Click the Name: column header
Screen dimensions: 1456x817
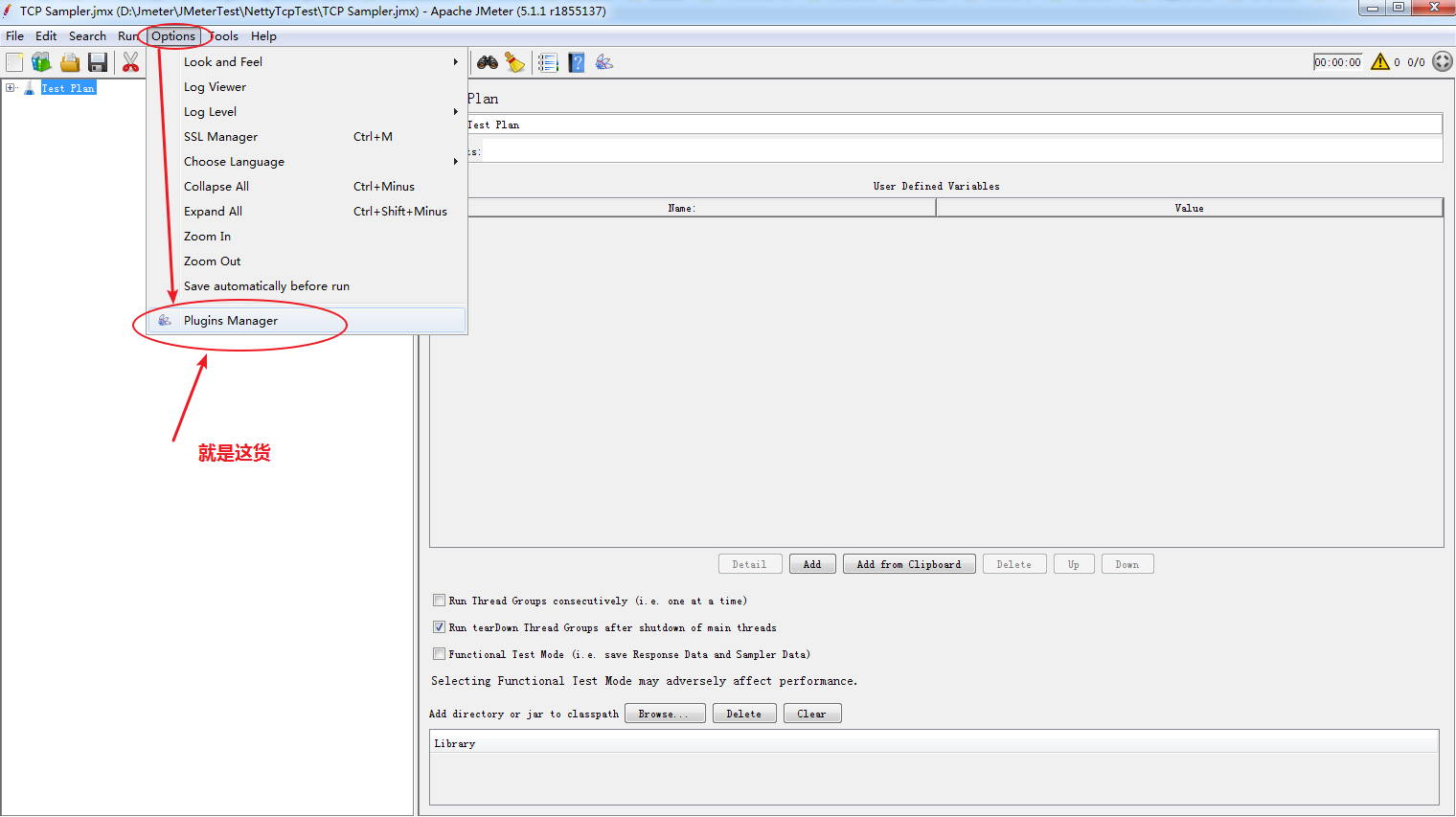pos(682,208)
